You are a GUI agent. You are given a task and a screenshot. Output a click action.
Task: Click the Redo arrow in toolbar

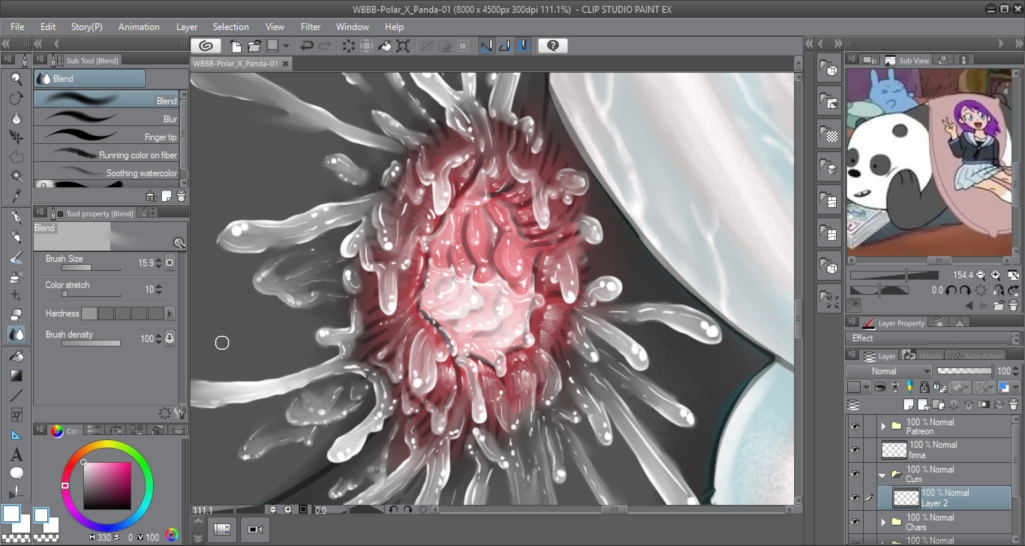pos(327,46)
